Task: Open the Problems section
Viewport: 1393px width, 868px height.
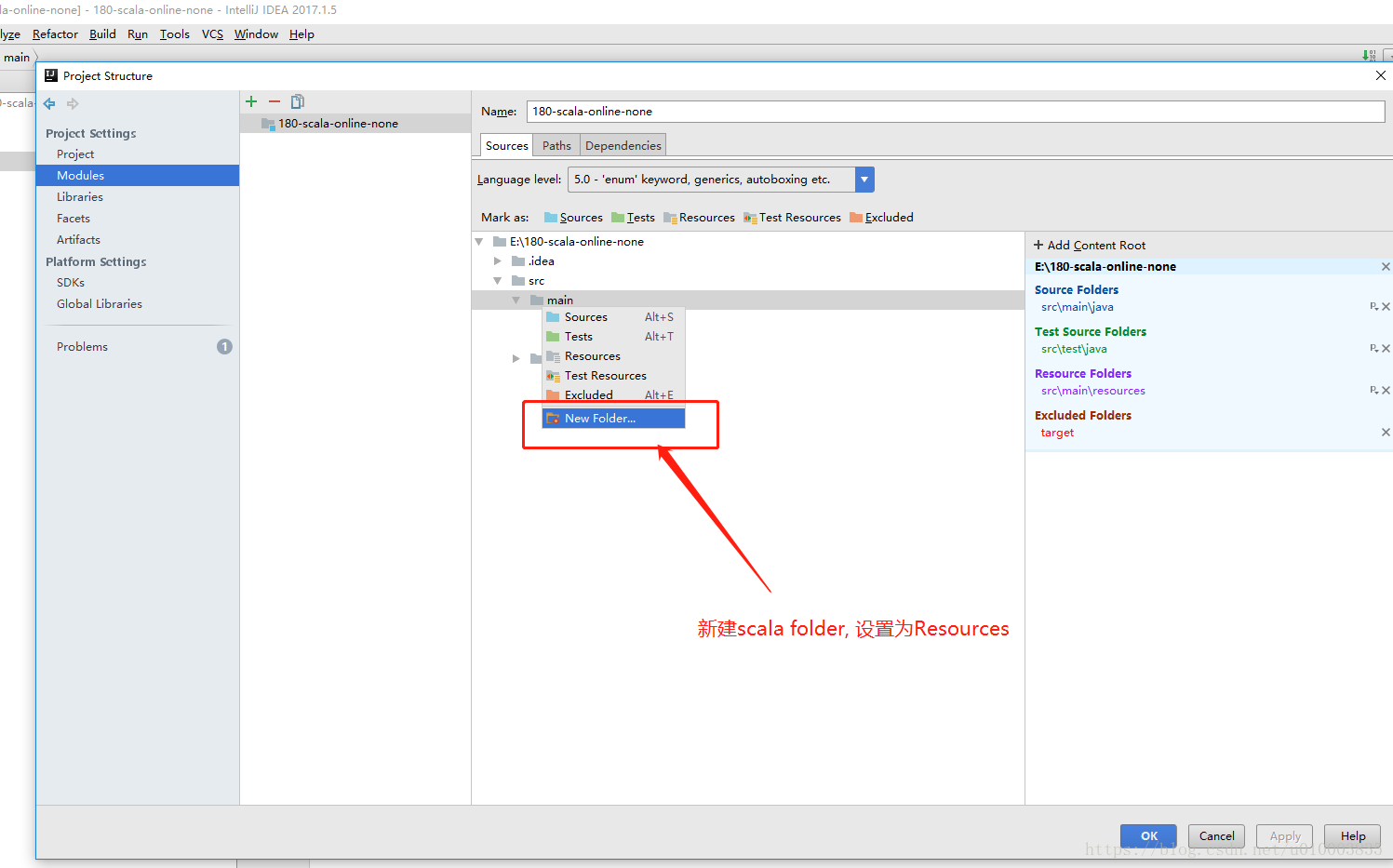Action: click(x=137, y=347)
